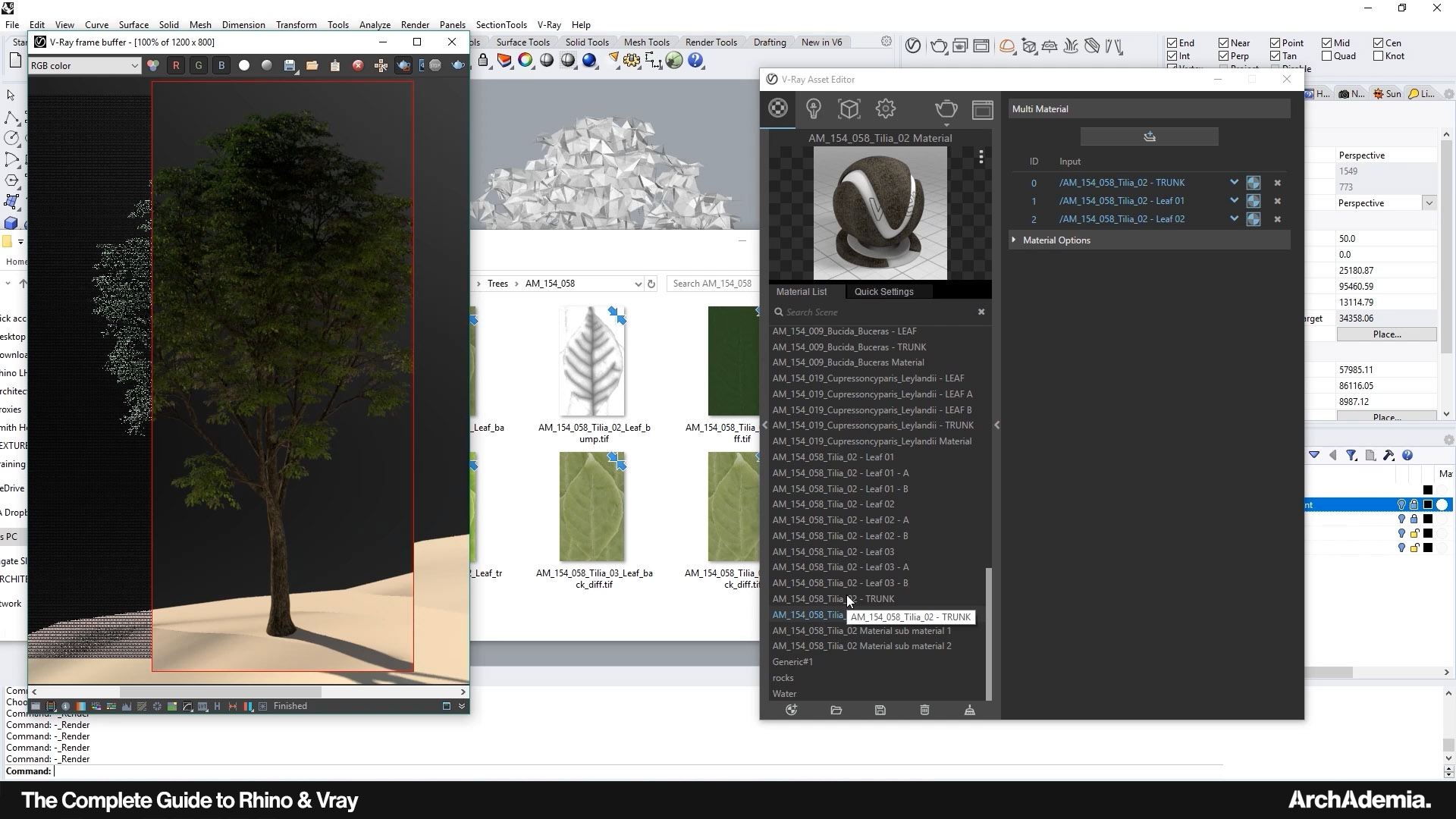Screen dimensions: 1456x819
Task: Enable Quad osnap checkbox
Action: (x=1327, y=56)
